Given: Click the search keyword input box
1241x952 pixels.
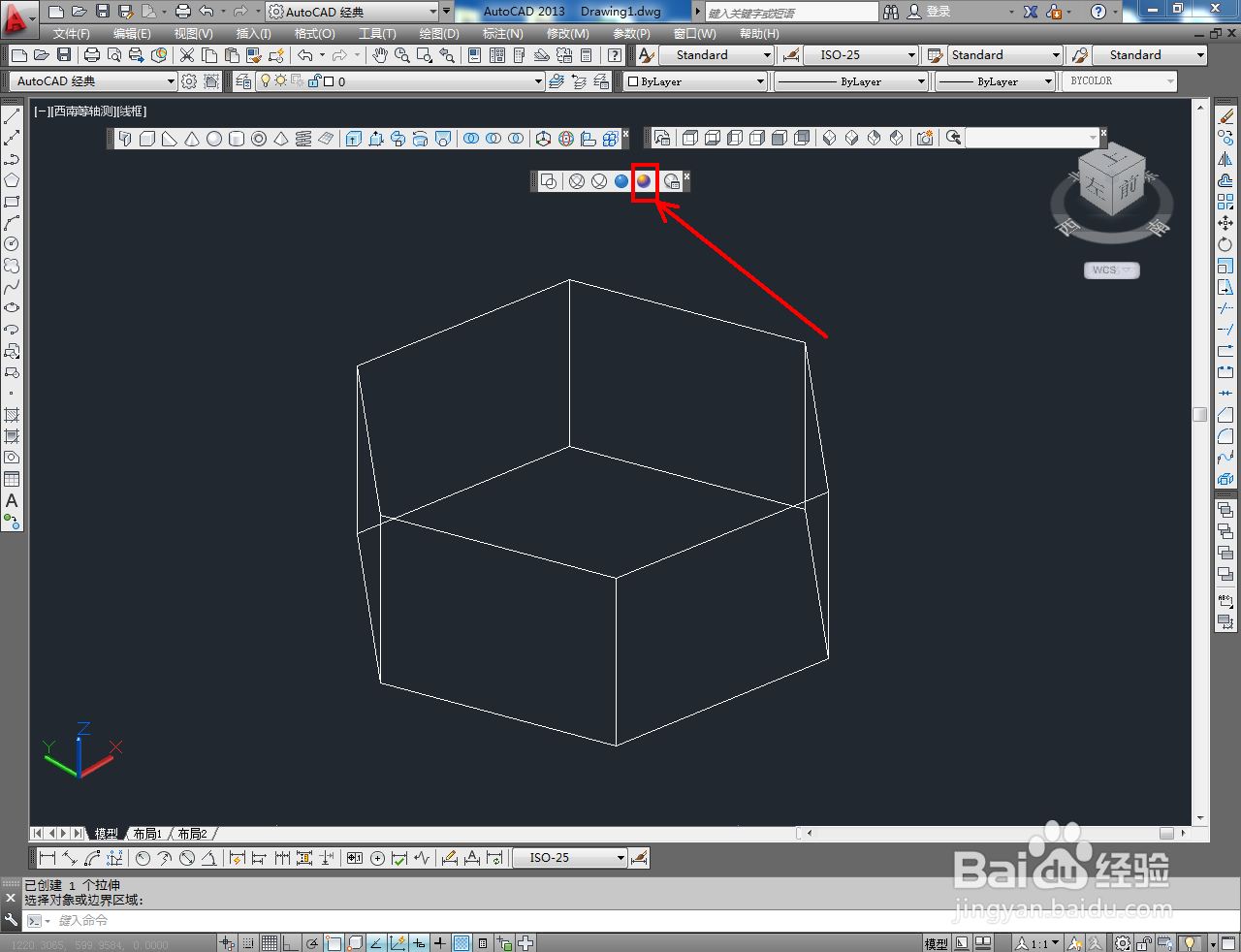Looking at the screenshot, I should tap(791, 12).
